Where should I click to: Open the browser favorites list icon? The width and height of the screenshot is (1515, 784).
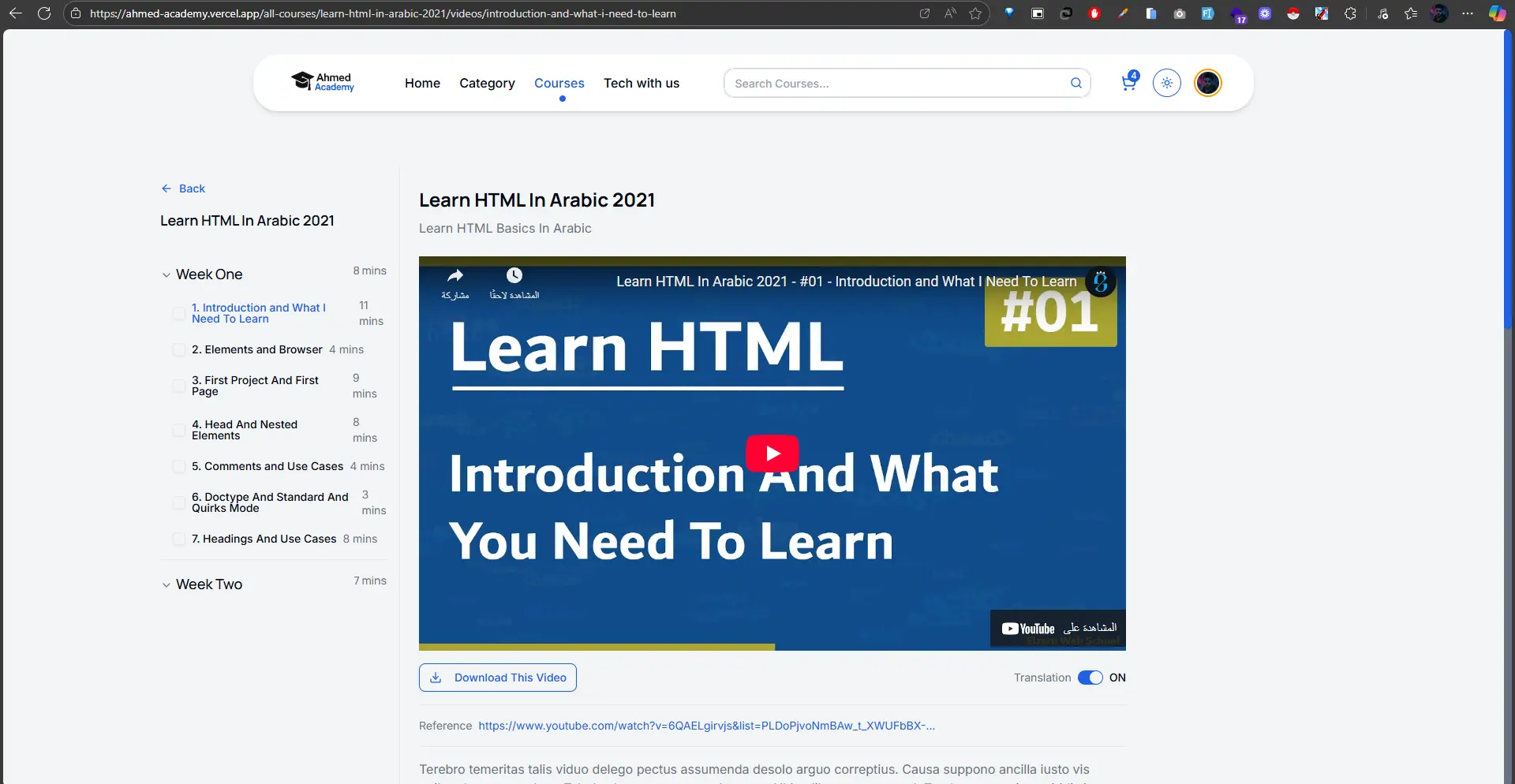(1411, 13)
